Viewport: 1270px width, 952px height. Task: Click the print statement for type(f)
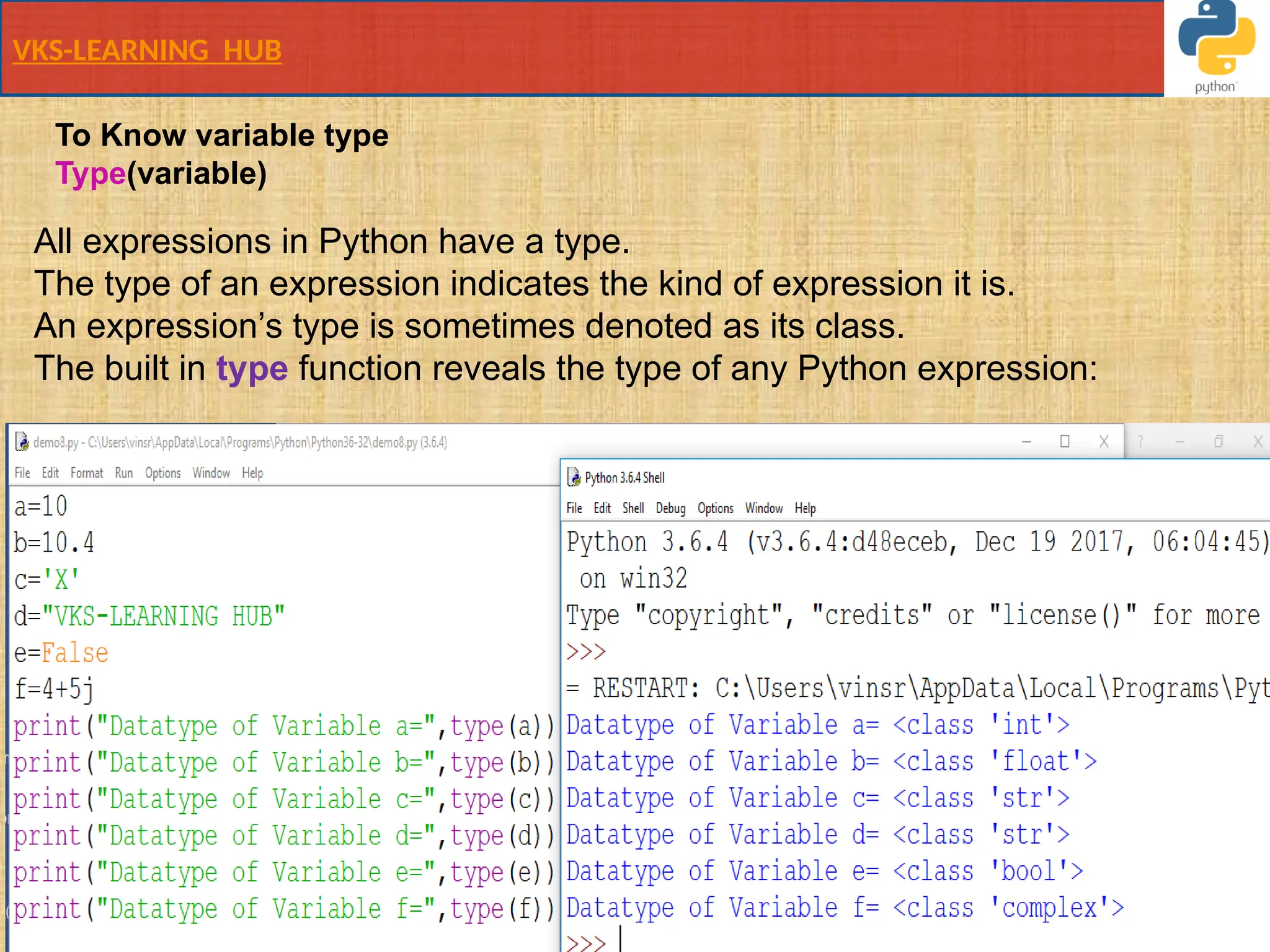point(283,909)
